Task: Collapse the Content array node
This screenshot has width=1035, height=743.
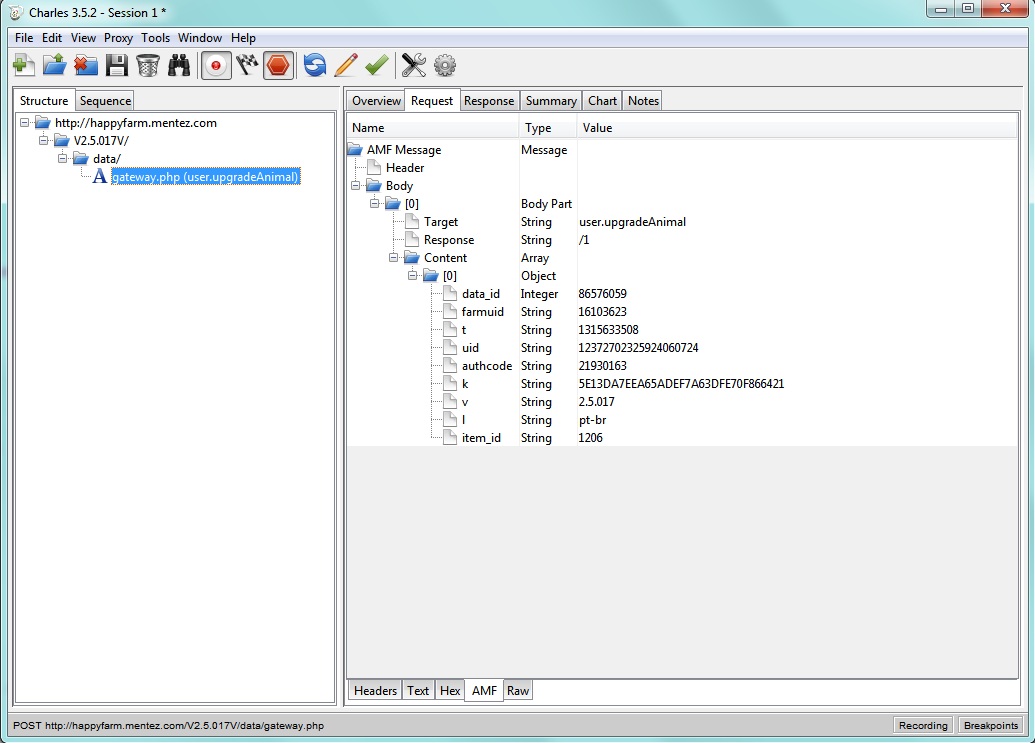Action: 393,257
